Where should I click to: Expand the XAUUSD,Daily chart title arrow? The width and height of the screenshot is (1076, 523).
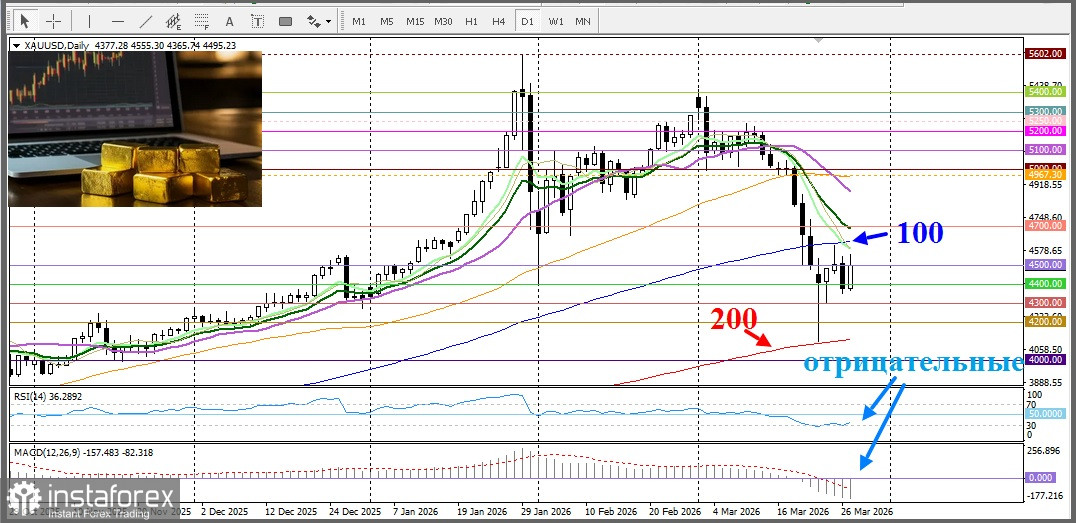point(17,45)
